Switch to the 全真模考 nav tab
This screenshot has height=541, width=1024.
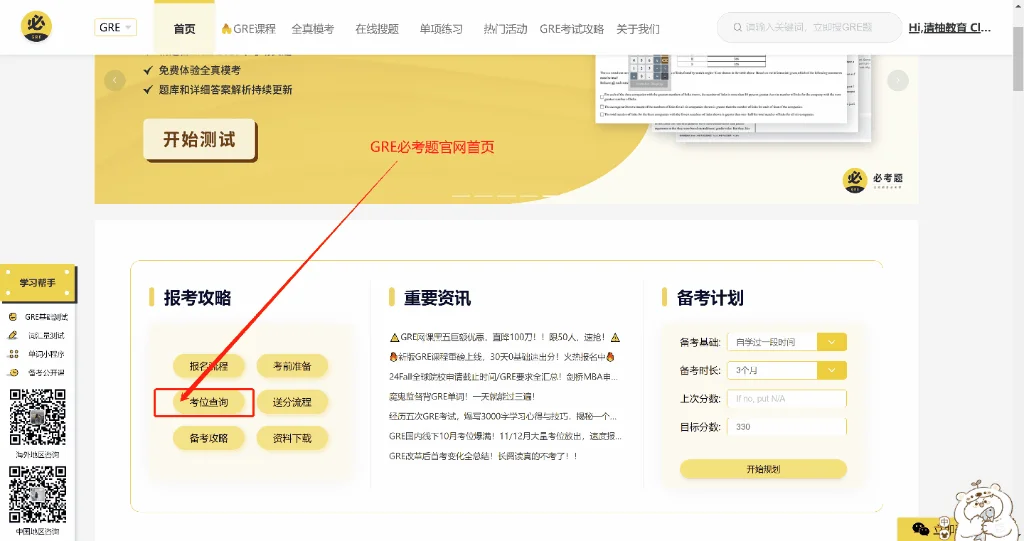(x=312, y=29)
